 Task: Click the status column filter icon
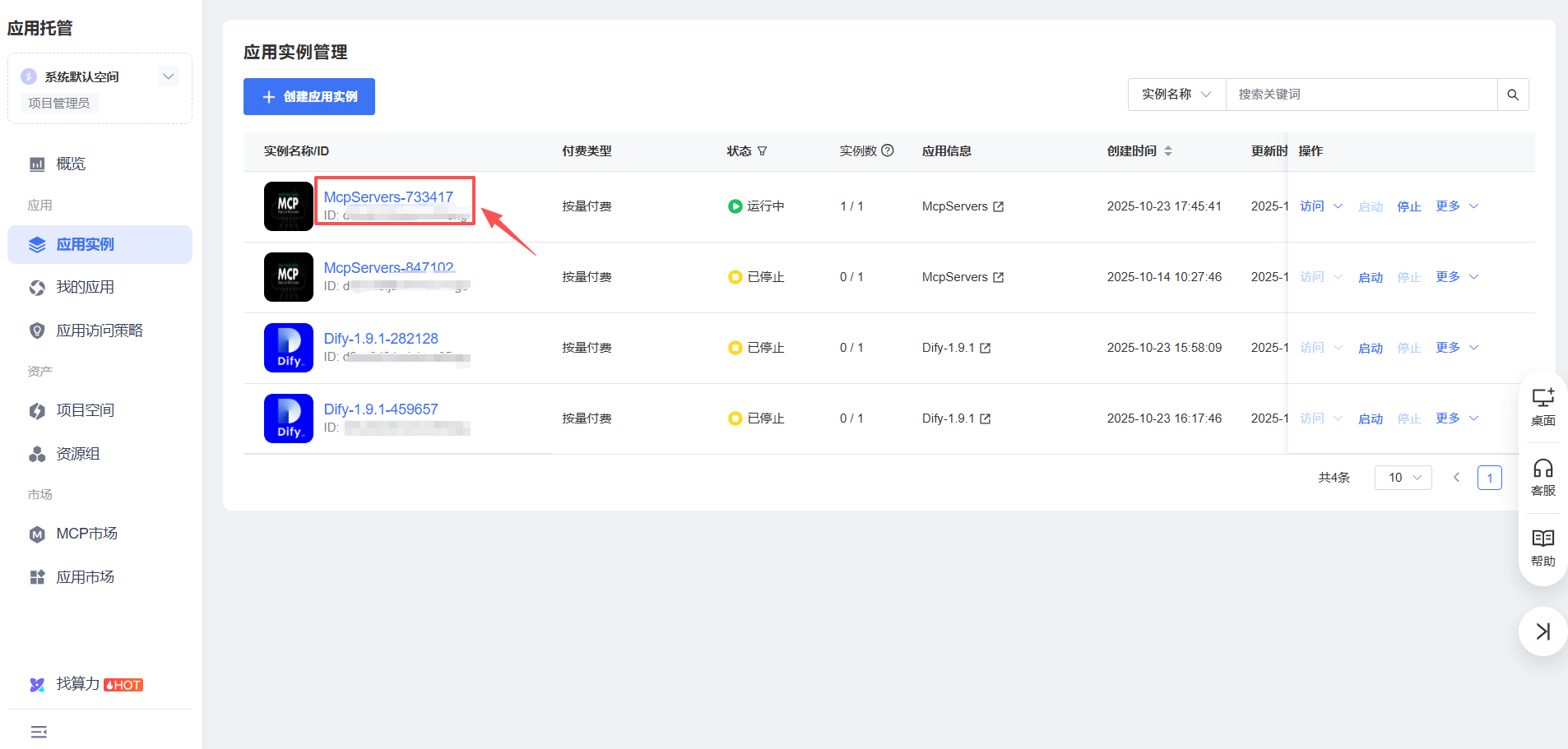pyautogui.click(x=762, y=151)
